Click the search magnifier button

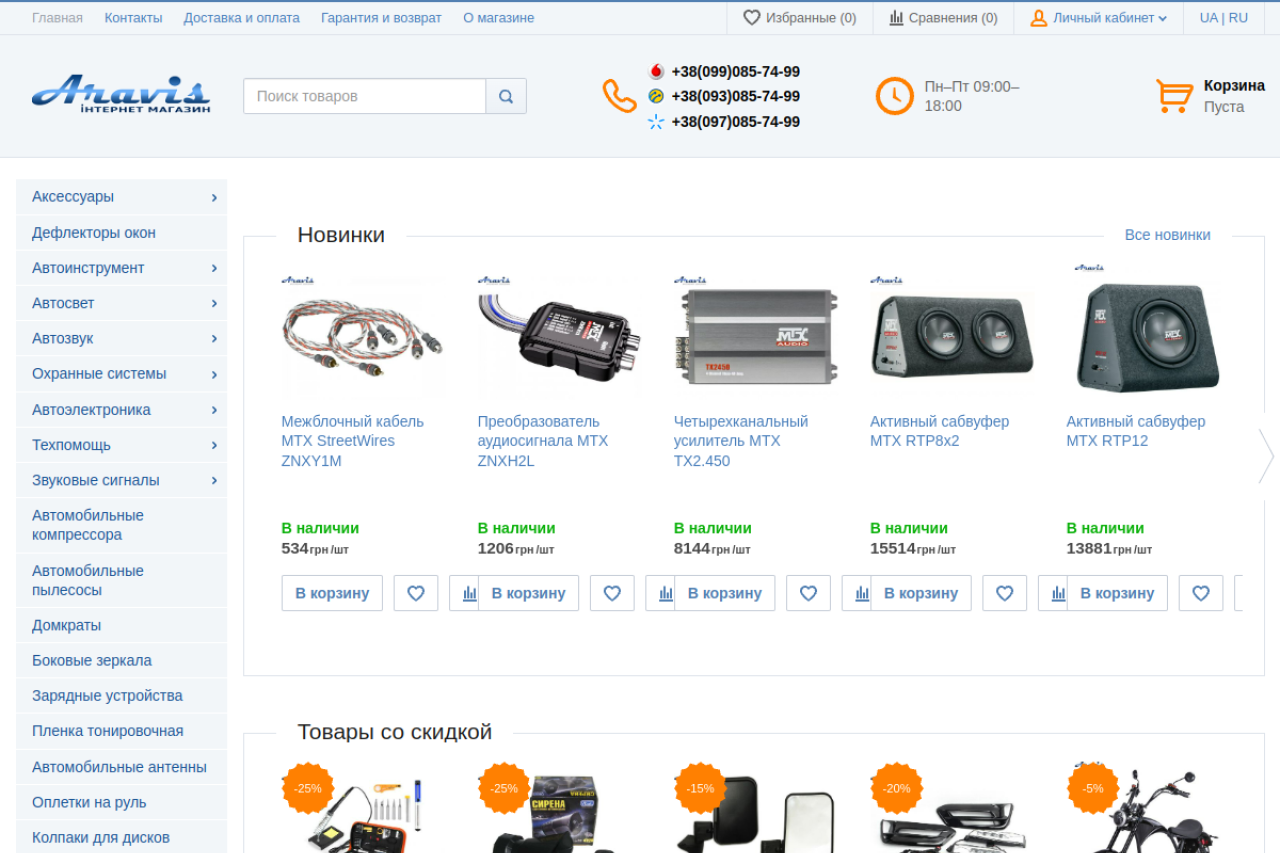(x=506, y=97)
